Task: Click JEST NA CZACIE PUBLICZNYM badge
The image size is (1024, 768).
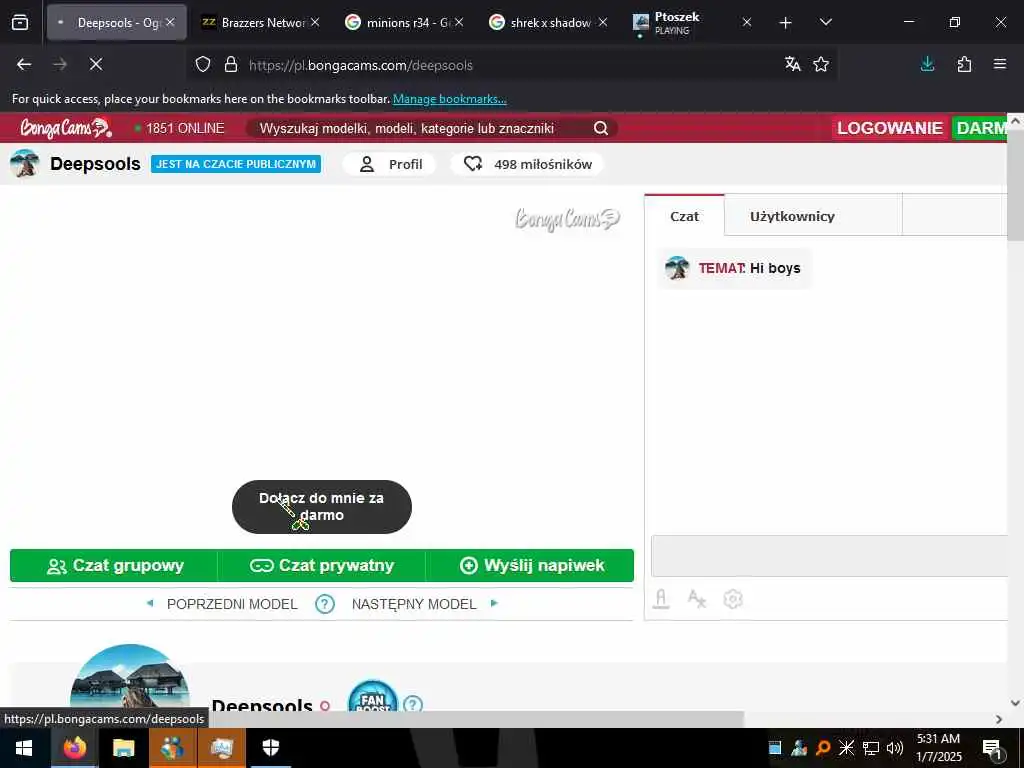Action: (236, 164)
